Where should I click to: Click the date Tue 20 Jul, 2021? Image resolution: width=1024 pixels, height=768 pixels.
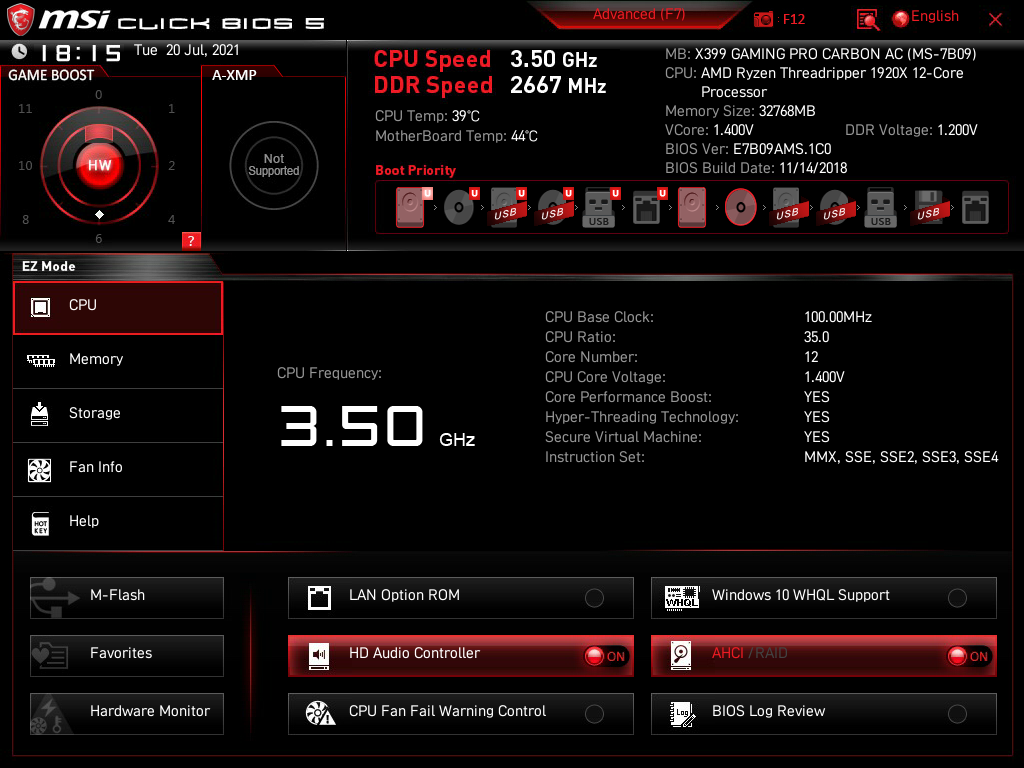pyautogui.click(x=187, y=50)
